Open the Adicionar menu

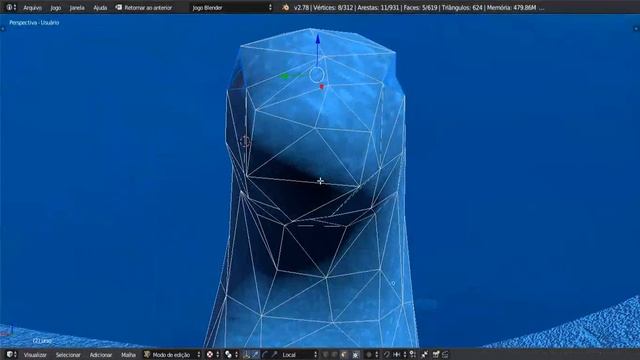pyautogui.click(x=101, y=355)
